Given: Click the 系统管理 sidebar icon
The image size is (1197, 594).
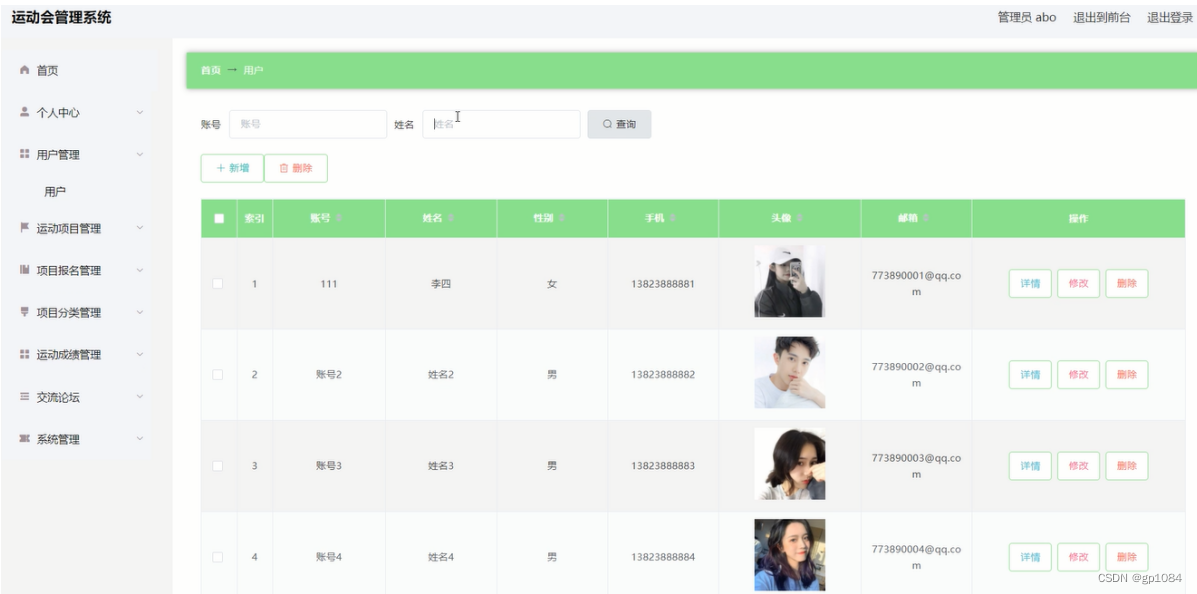Looking at the screenshot, I should pyautogui.click(x=25, y=438).
